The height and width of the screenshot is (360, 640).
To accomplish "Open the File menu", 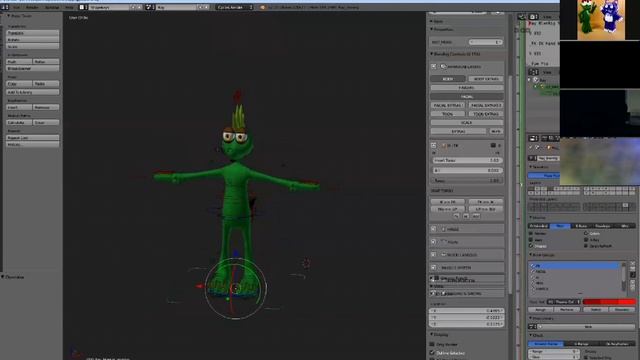I will point(16,7).
